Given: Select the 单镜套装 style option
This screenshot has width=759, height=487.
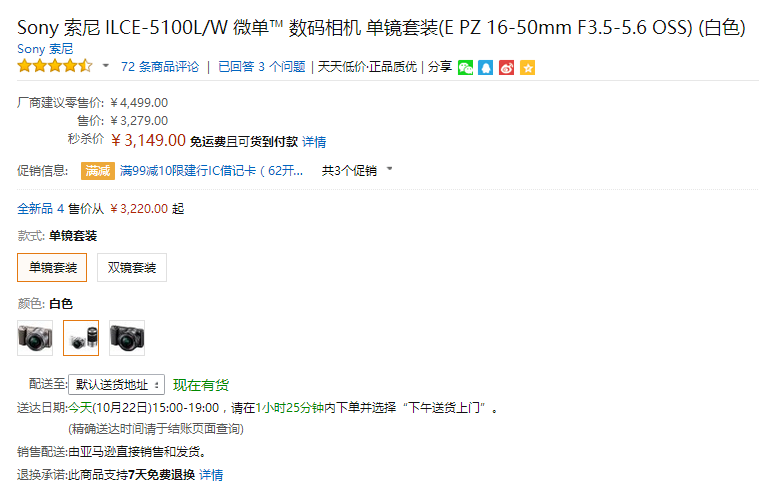Looking at the screenshot, I should (52, 267).
